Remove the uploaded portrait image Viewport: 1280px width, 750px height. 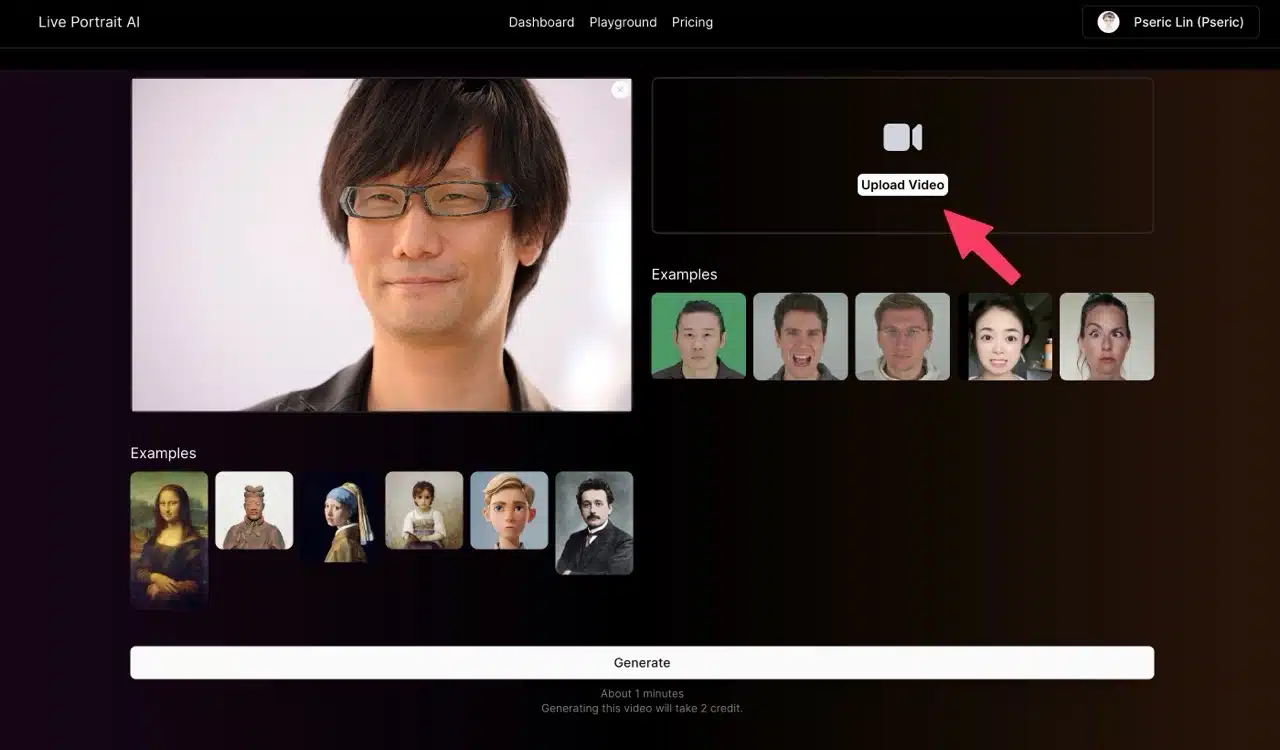[620, 90]
